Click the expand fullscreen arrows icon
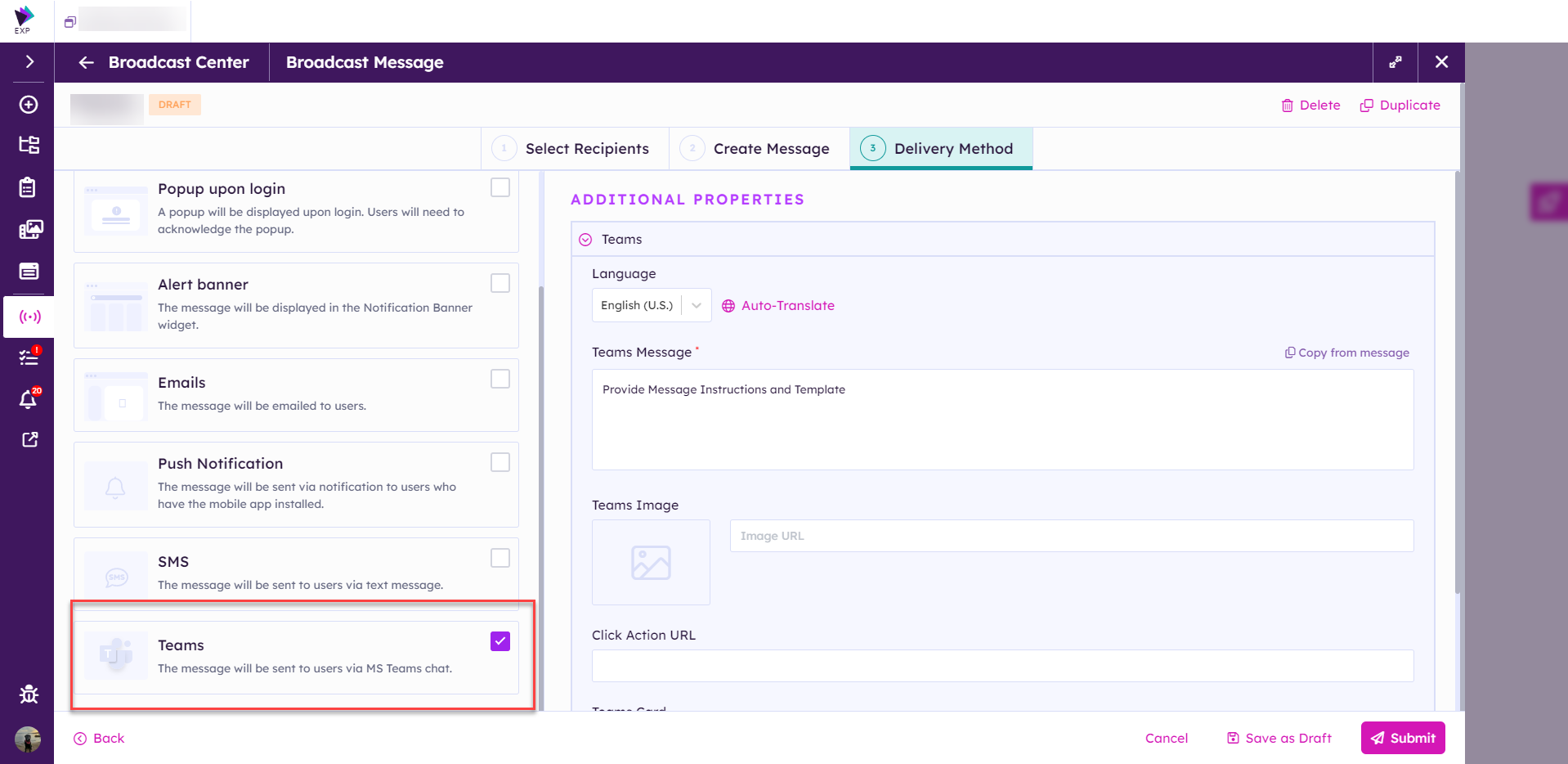The height and width of the screenshot is (764, 1568). coord(1396,62)
